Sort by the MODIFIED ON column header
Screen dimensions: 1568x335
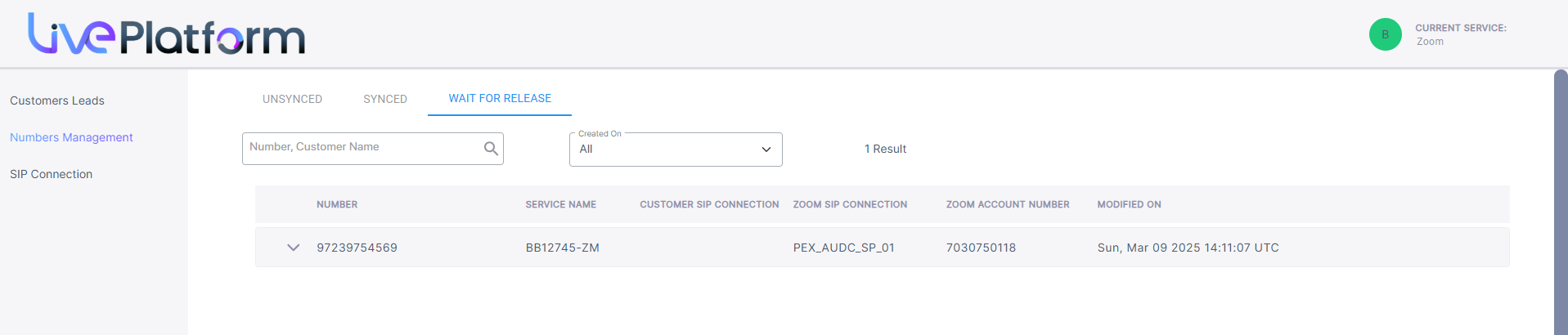pyautogui.click(x=1129, y=204)
